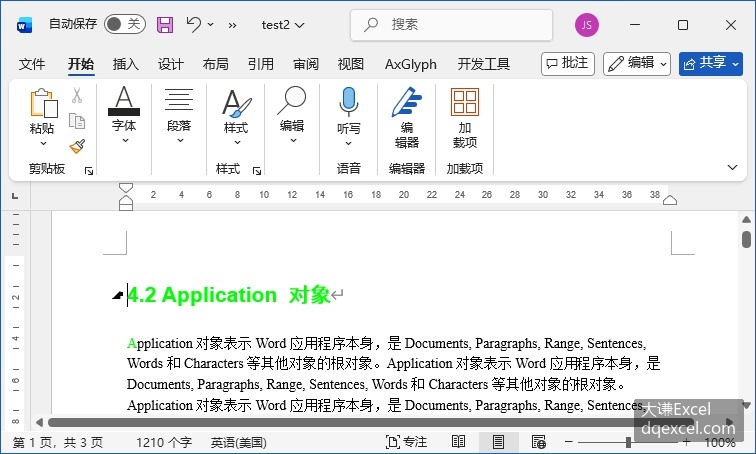The image size is (756, 454).
Task: Collapse the ribbon with chevron
Action: click(x=732, y=167)
